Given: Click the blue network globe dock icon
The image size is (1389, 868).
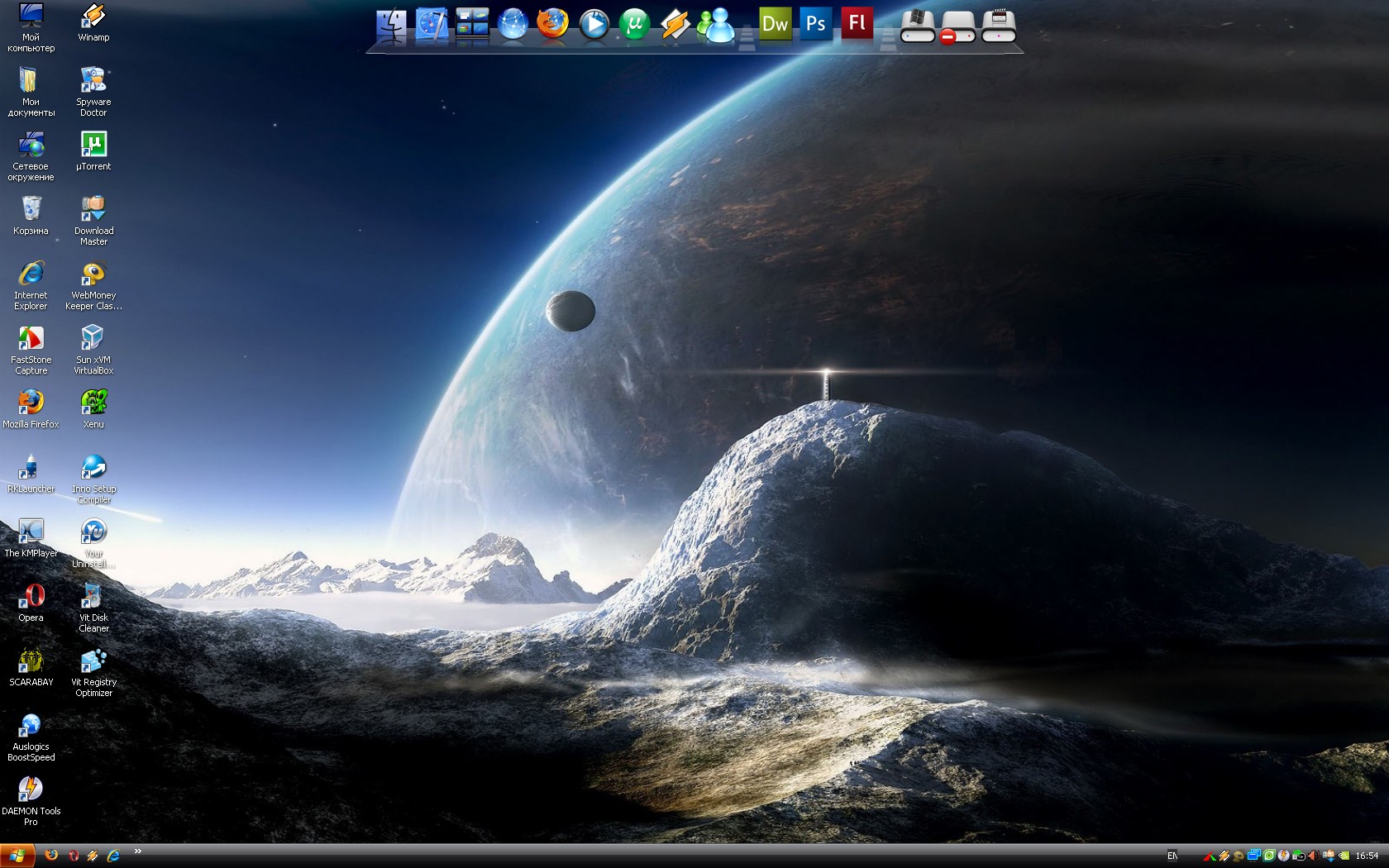Looking at the screenshot, I should (513, 25).
